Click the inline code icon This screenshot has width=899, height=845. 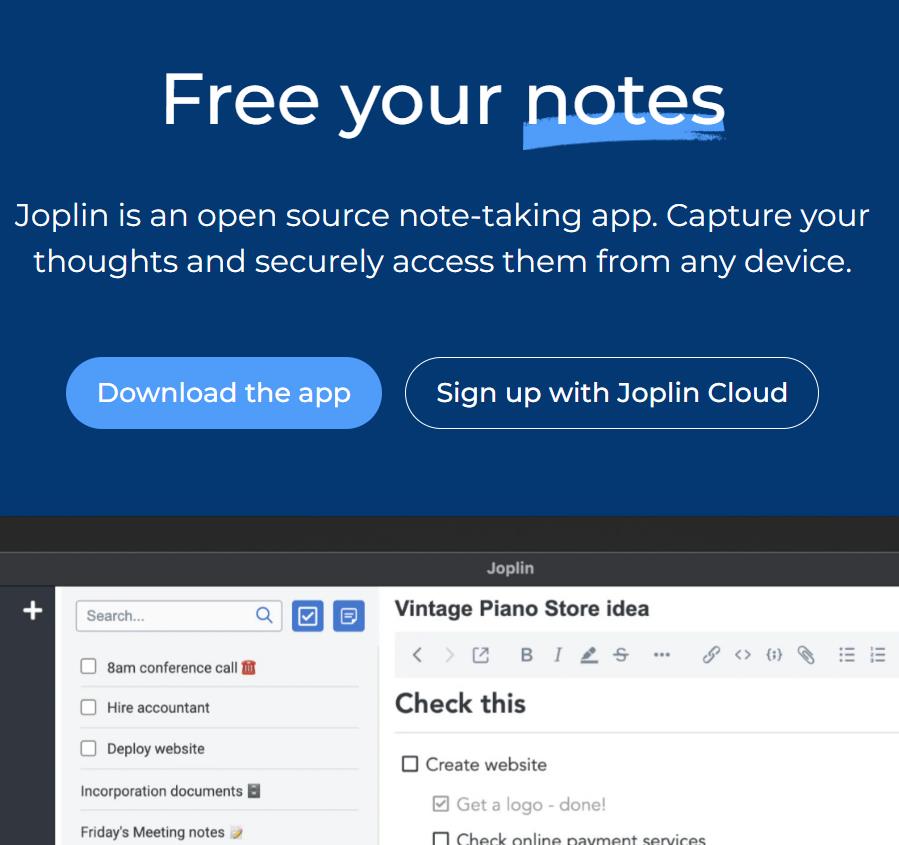(741, 655)
